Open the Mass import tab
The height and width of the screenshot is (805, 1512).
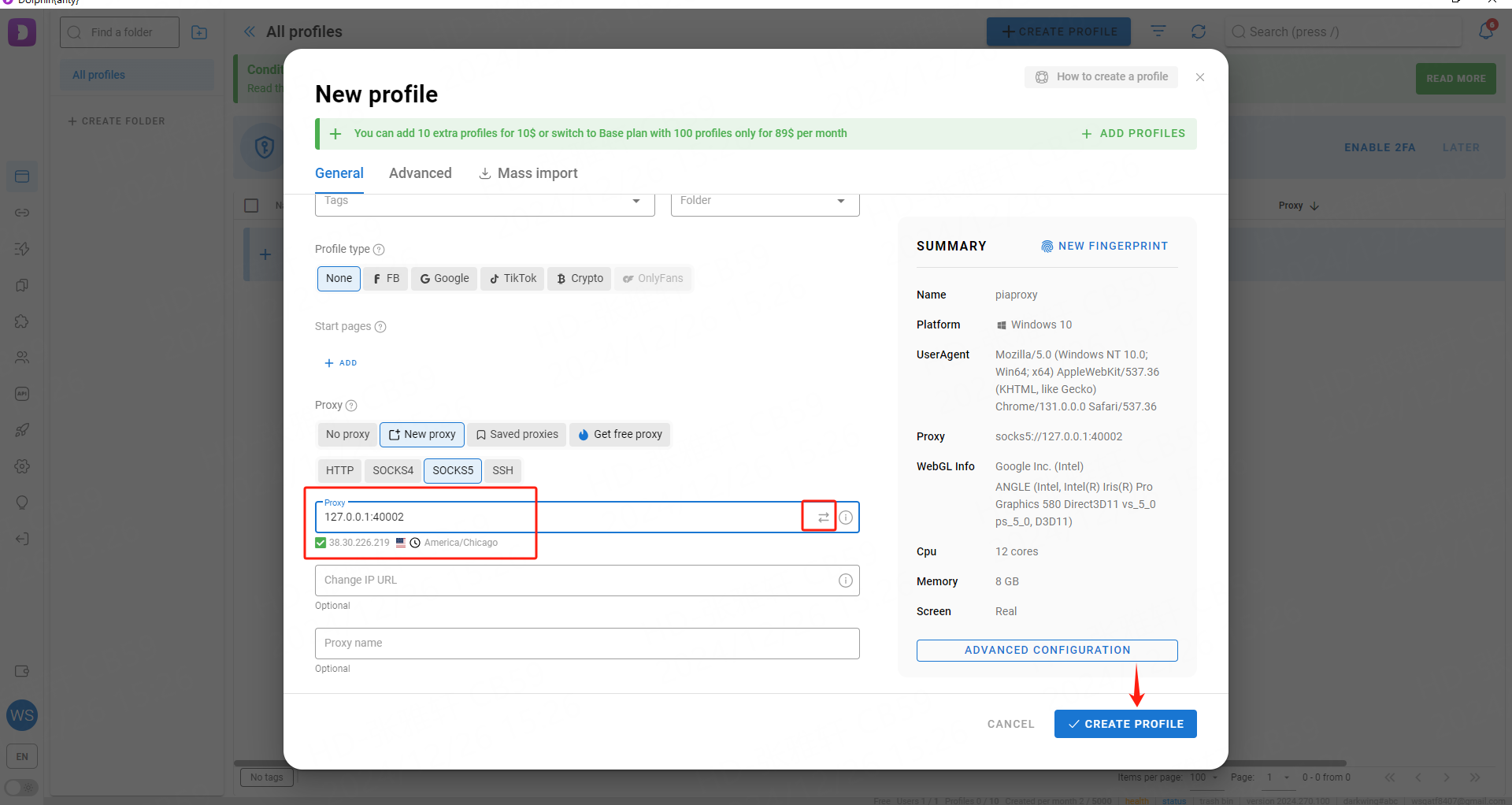coord(528,173)
